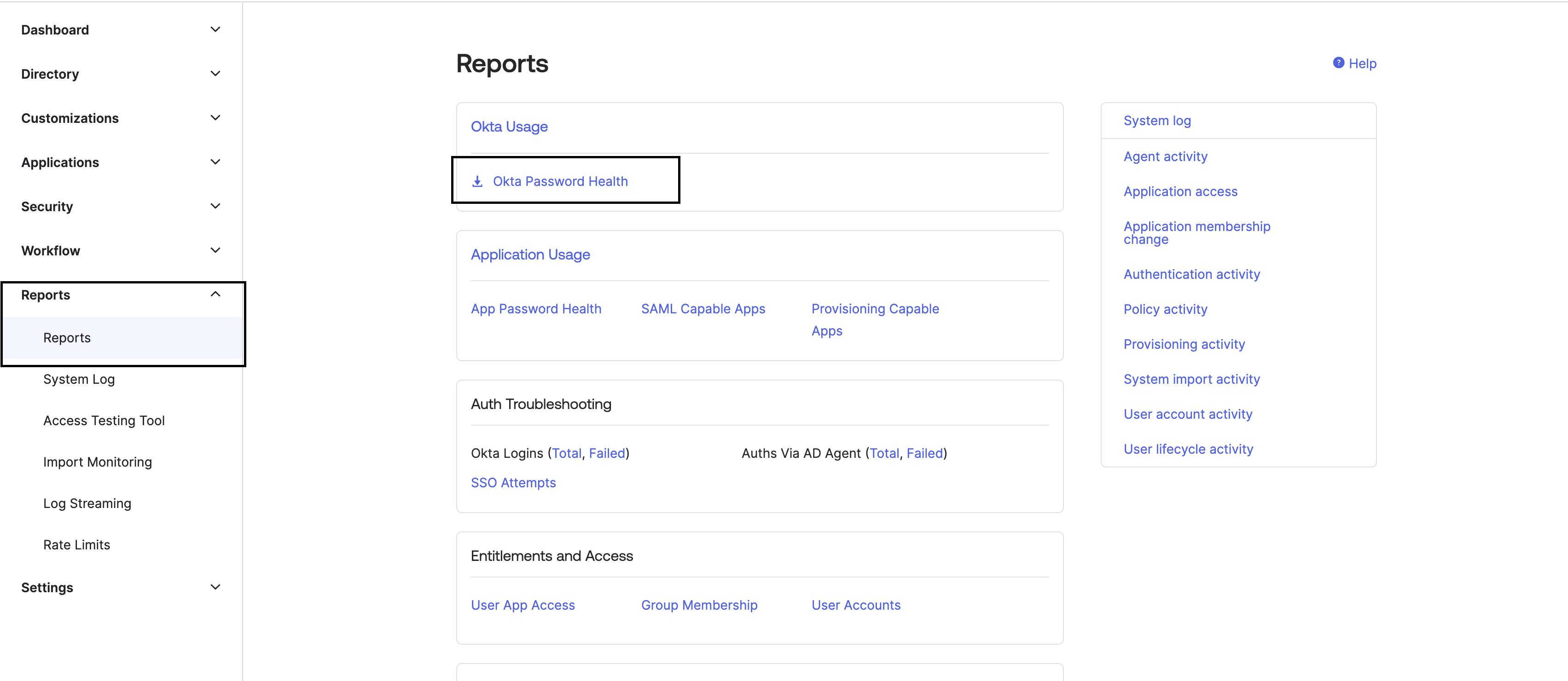Open Provisioning Capable Apps report

(x=875, y=320)
